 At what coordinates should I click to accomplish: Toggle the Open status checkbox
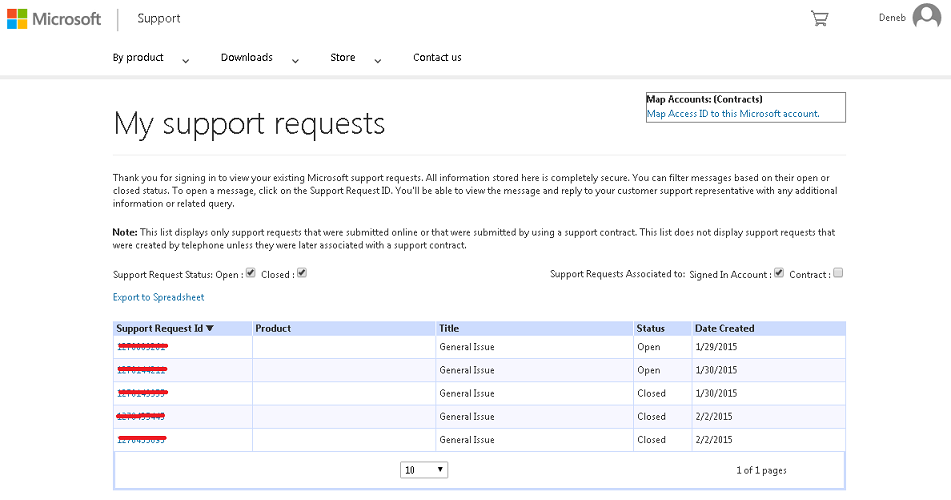pyautogui.click(x=250, y=273)
